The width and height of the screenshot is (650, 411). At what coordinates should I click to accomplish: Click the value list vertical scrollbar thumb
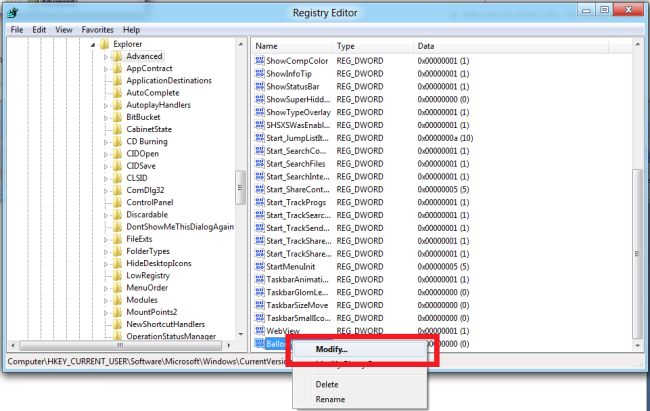(x=638, y=254)
